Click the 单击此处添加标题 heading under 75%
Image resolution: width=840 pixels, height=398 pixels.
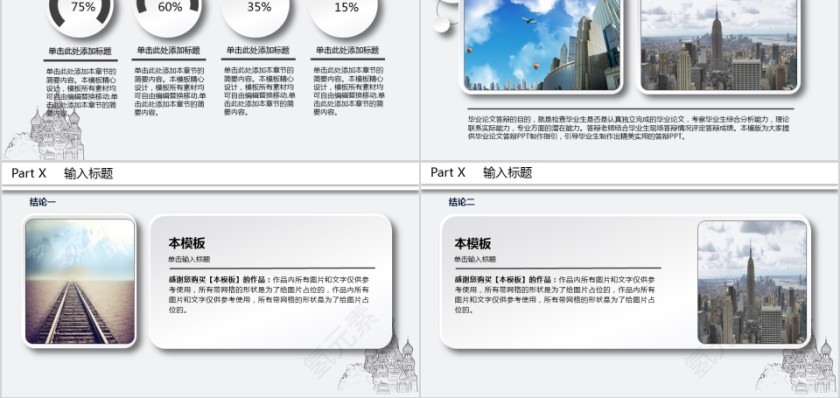pos(80,51)
